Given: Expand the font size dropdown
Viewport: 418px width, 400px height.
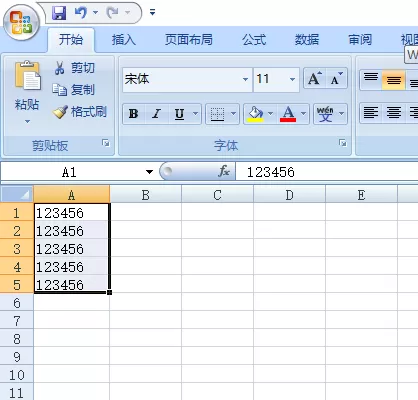Looking at the screenshot, I should tap(292, 79).
